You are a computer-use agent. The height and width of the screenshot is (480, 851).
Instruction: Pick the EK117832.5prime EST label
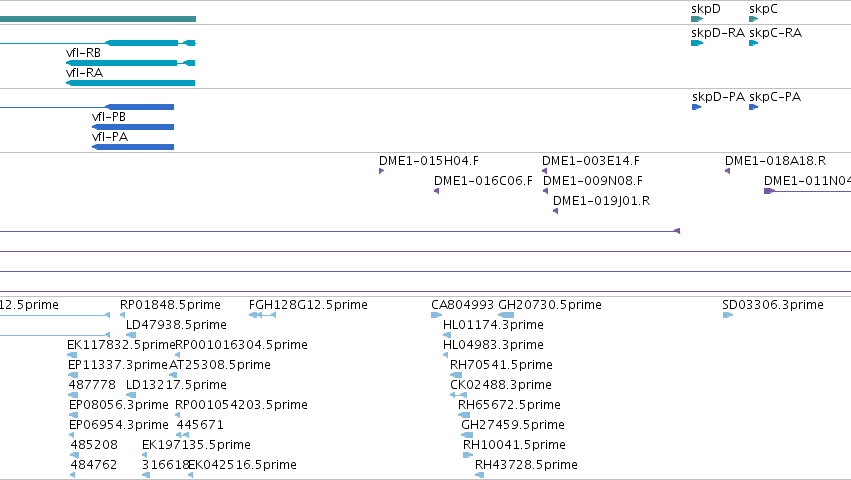tap(121, 345)
